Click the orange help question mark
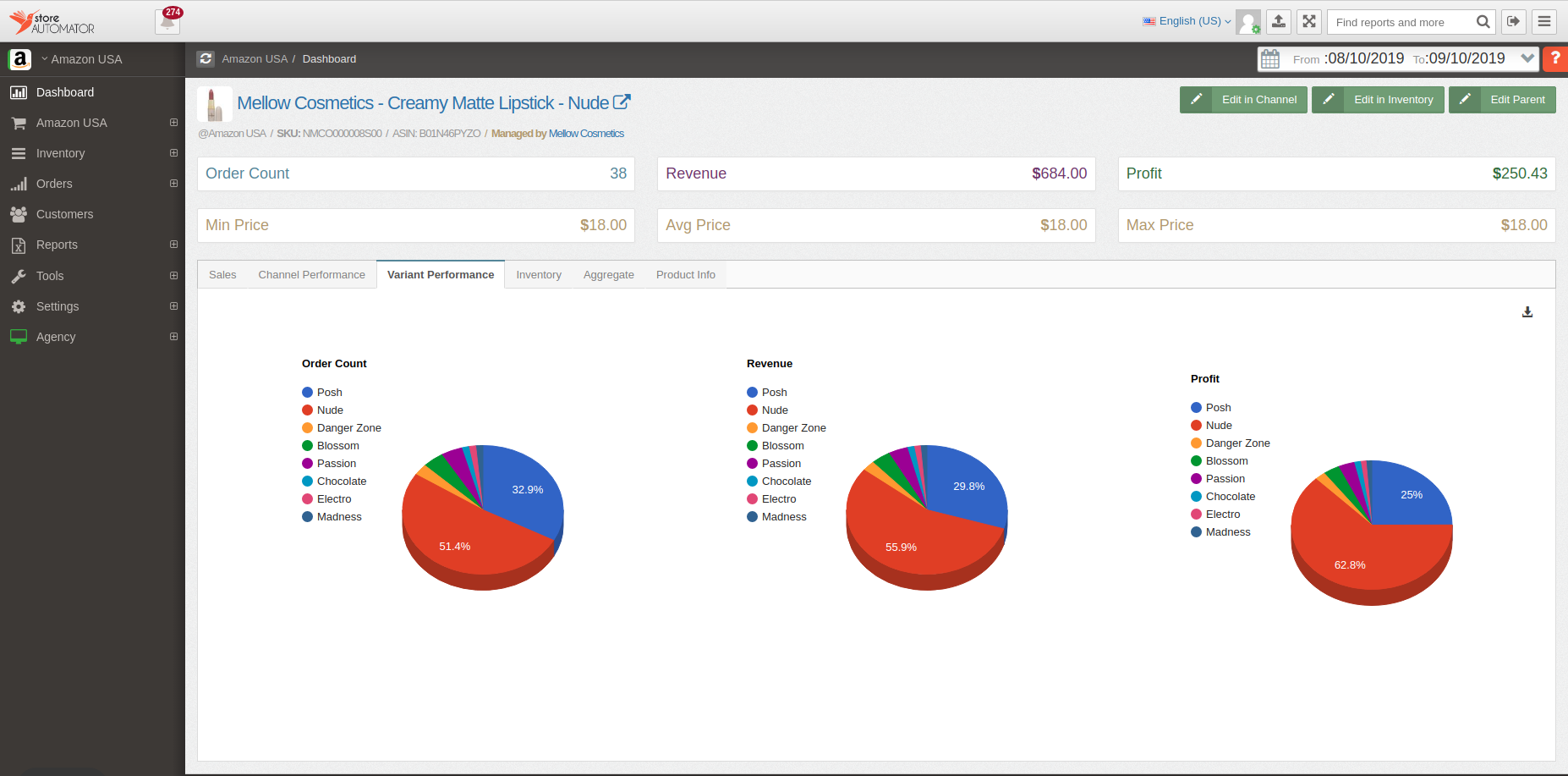Screen dimensions: 1568x776 (x=1555, y=58)
